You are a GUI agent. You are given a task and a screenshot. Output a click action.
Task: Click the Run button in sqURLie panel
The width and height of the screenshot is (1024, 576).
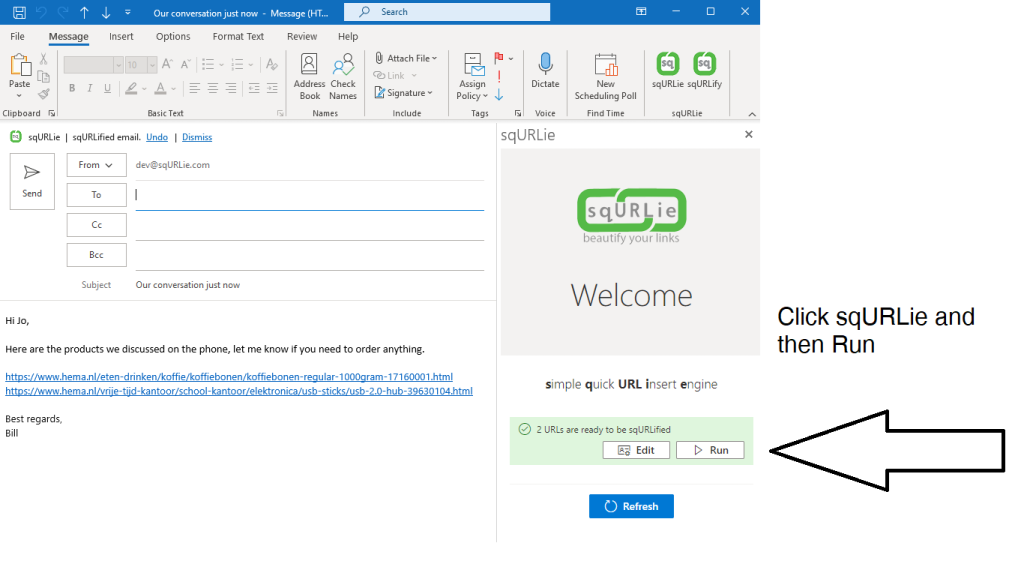coord(710,450)
